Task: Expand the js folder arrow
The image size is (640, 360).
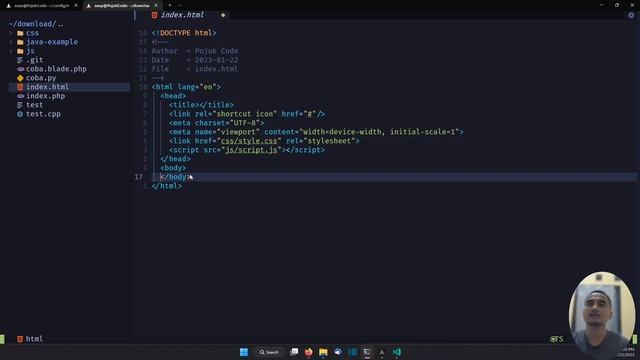Action: 11,51
